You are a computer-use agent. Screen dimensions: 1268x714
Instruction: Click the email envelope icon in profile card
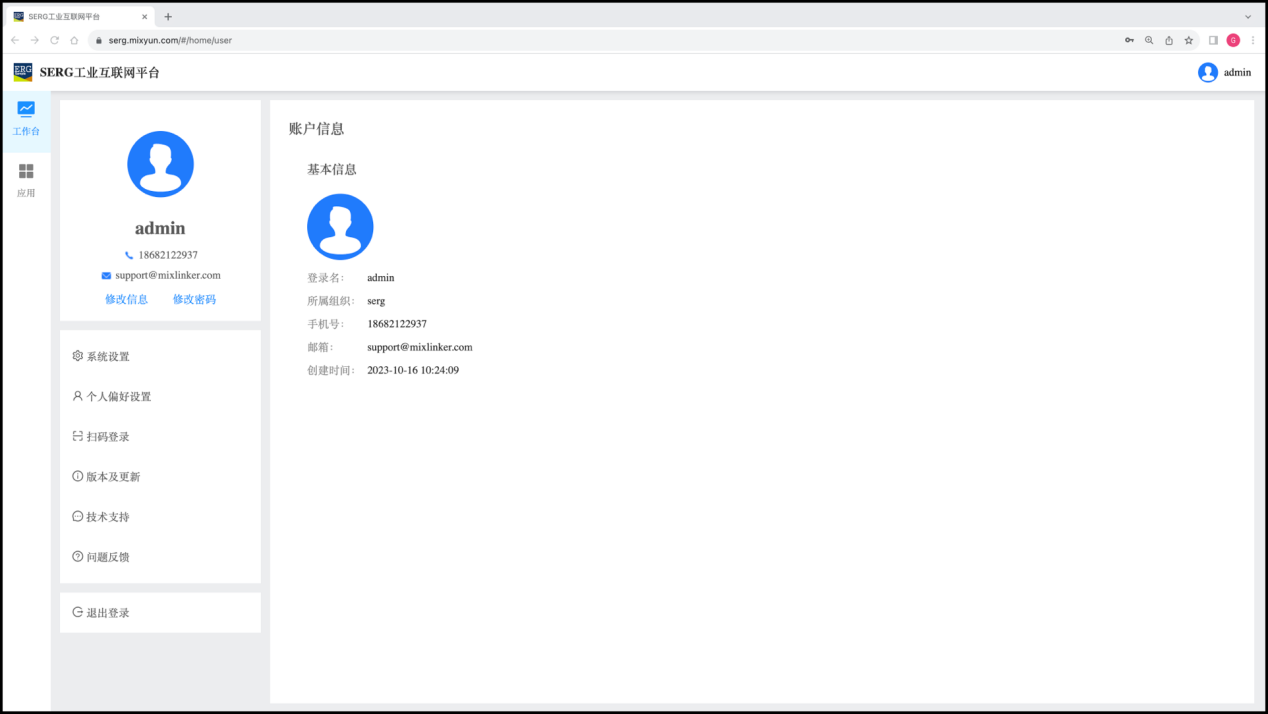(x=106, y=276)
